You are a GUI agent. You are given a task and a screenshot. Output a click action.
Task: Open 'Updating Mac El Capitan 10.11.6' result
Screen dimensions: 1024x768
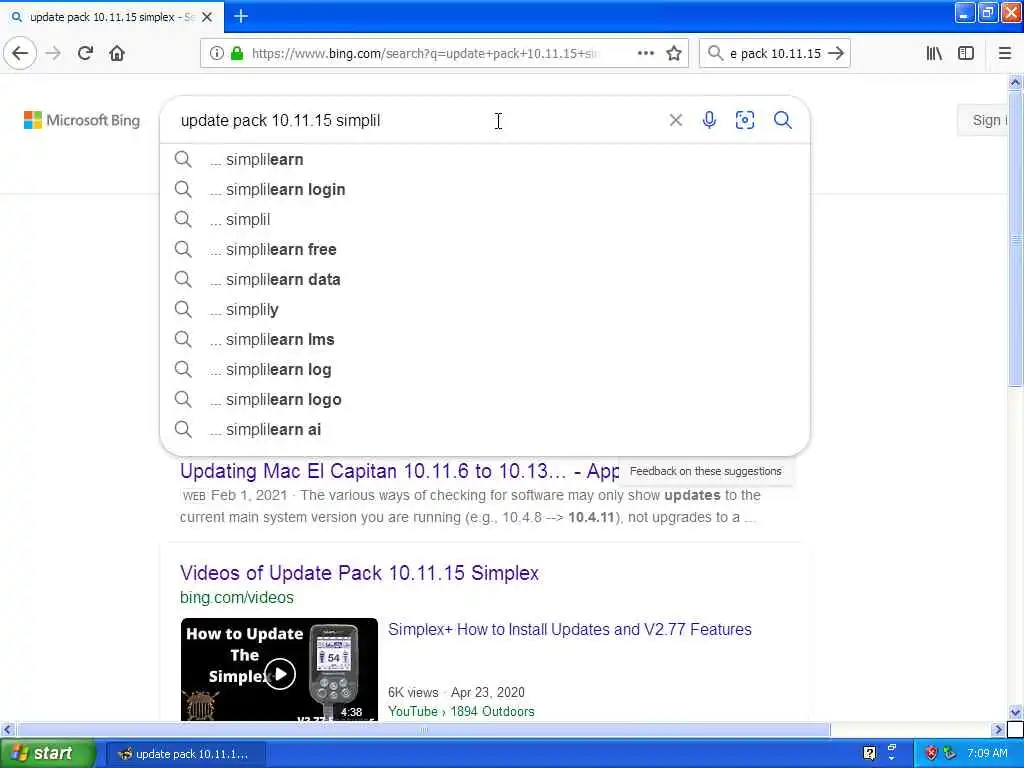[399, 471]
